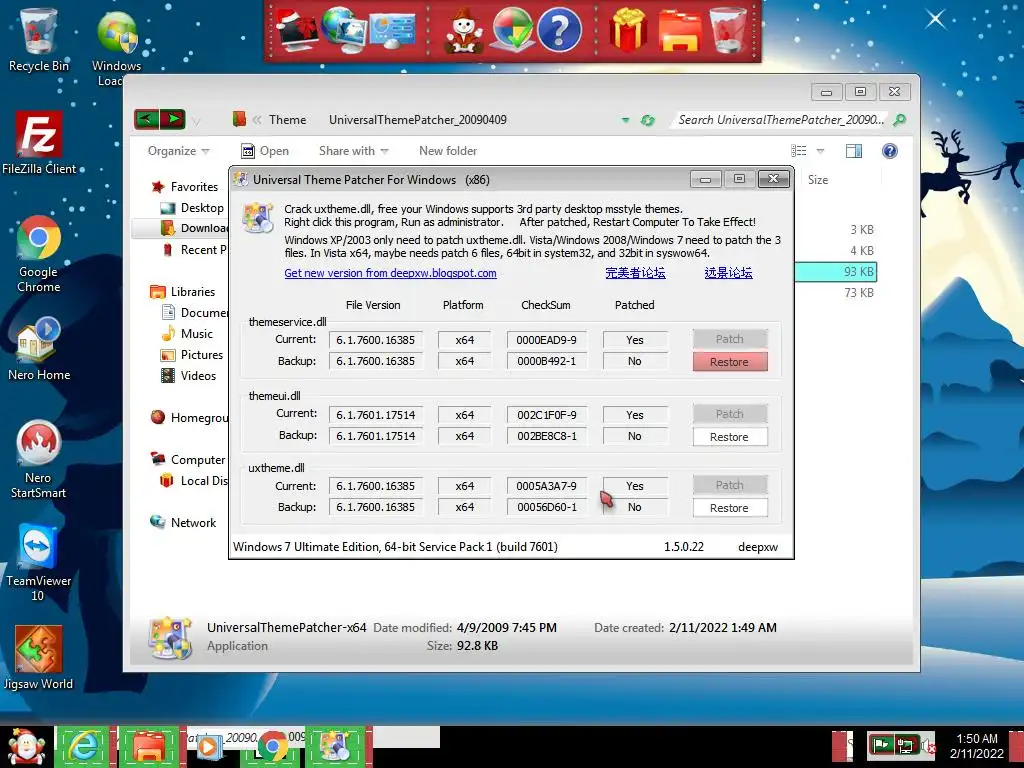Click the Santa-hat computer dock icon
1024x768 pixels.
(296, 30)
